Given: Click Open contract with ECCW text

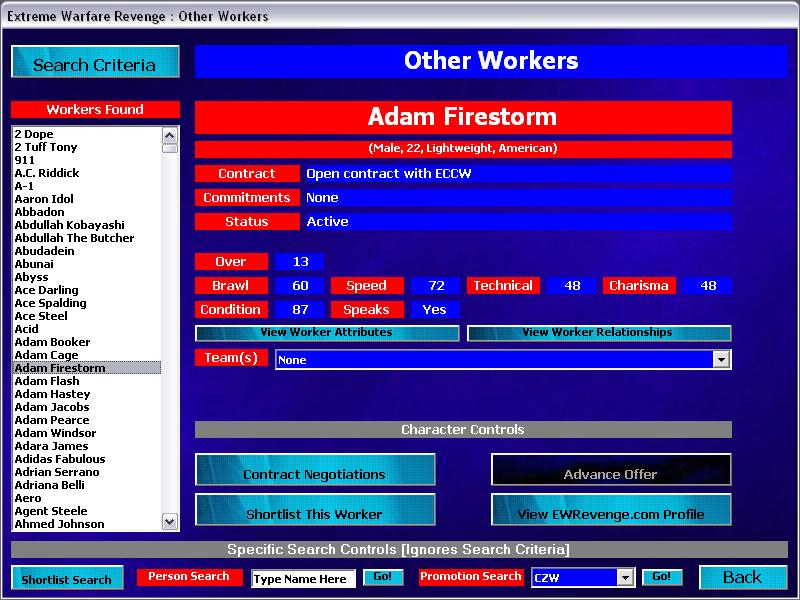Looking at the screenshot, I should 389,174.
